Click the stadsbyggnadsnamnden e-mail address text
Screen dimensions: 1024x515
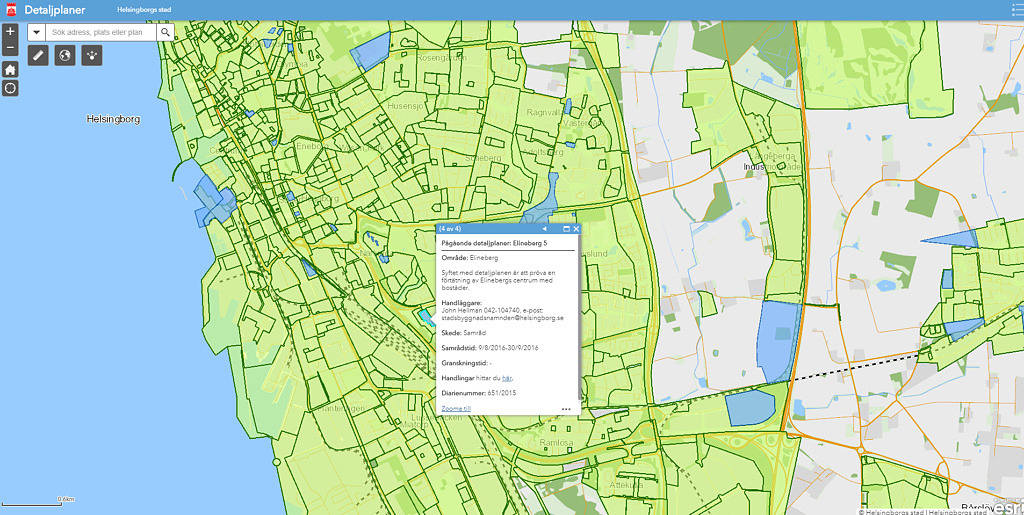pos(502,318)
